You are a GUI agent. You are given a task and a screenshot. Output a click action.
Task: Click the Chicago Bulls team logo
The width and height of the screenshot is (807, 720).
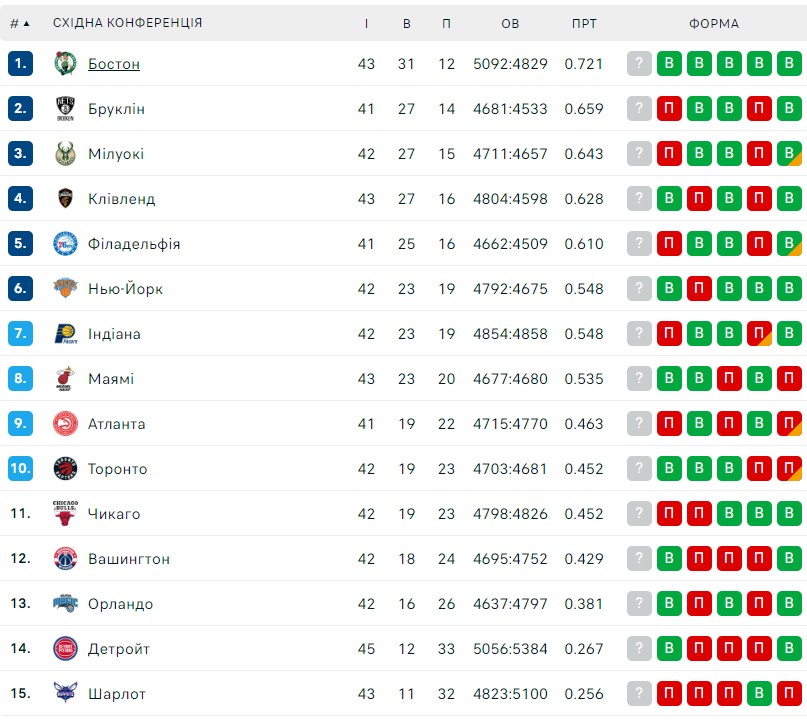65,513
